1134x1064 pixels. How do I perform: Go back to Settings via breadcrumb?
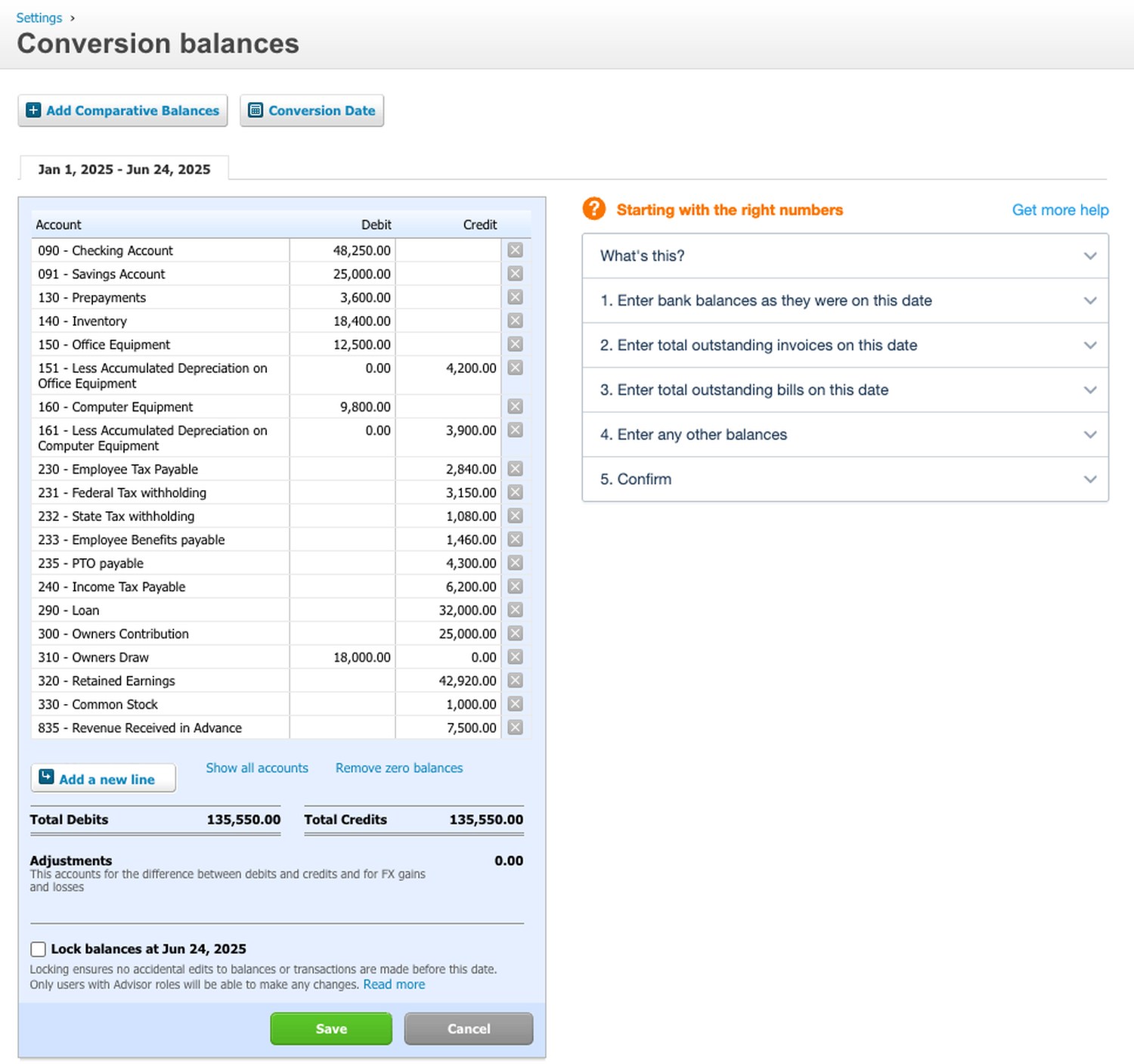(x=39, y=17)
